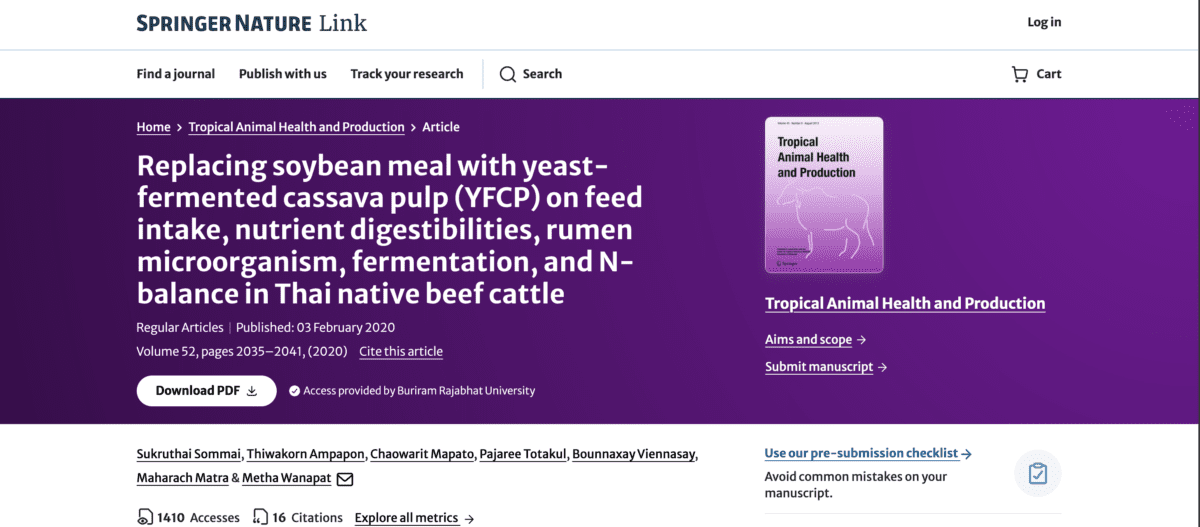Click the Accesses metric icon
The height and width of the screenshot is (527, 1200).
tap(145, 517)
